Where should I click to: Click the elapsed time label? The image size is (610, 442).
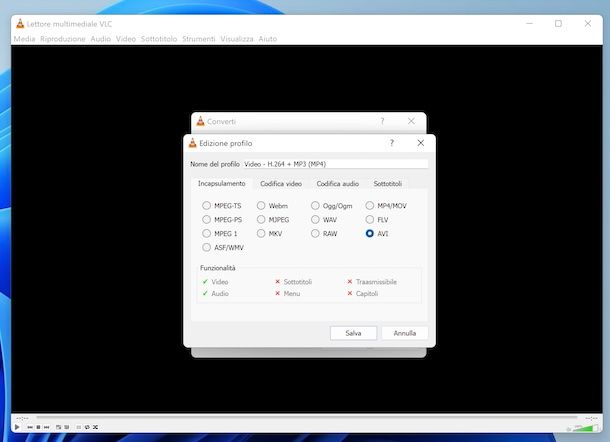click(22, 418)
